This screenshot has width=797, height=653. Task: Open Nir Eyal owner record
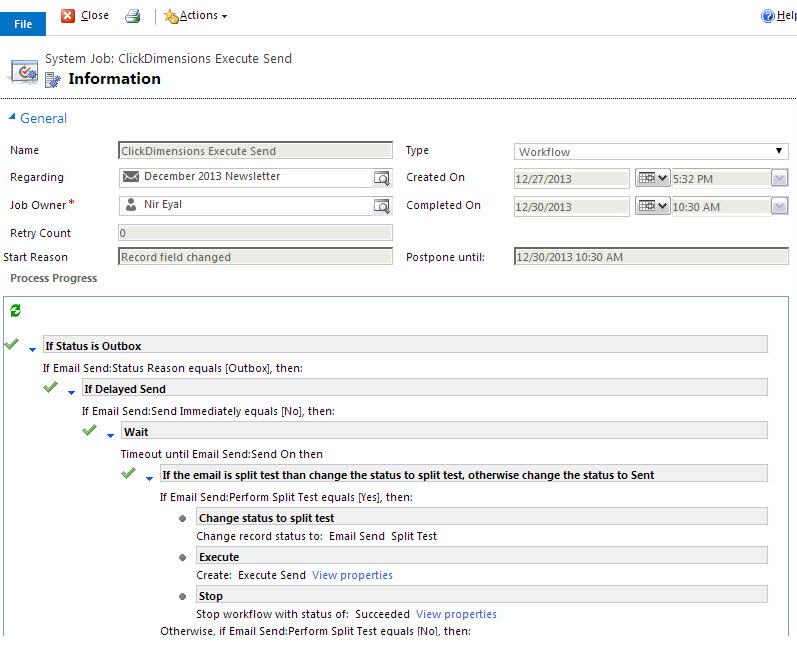[163, 204]
